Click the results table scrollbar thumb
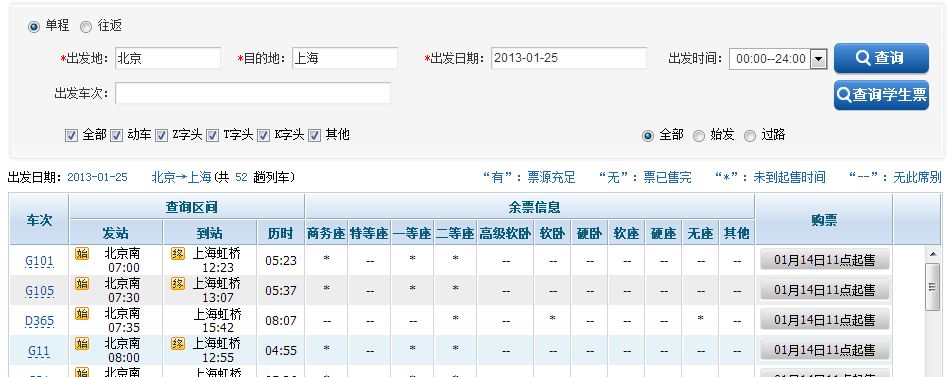This screenshot has width=949, height=377. (x=932, y=287)
